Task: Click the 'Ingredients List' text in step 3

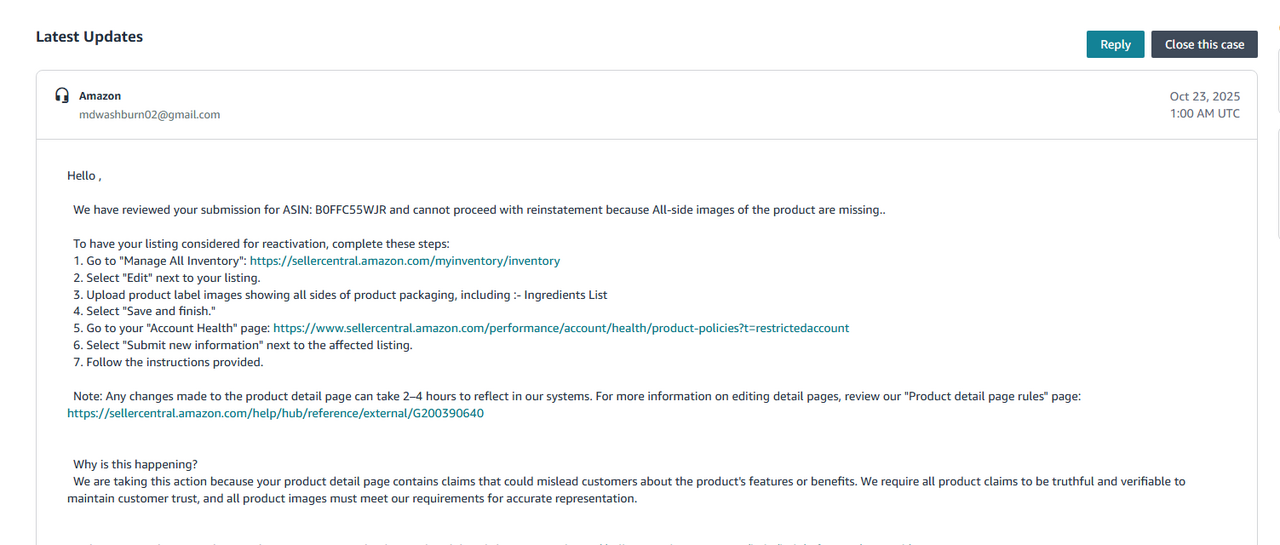Action: pos(565,295)
